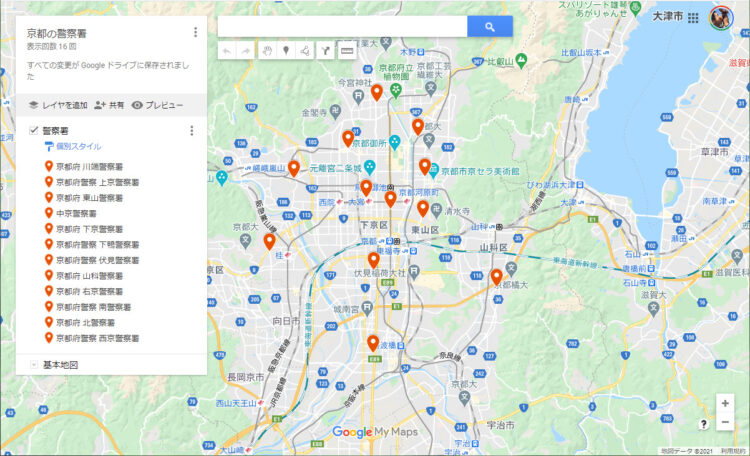Screen dimensions: 750x456
Task: Click the redo arrow in toolbar
Action: coord(245,51)
